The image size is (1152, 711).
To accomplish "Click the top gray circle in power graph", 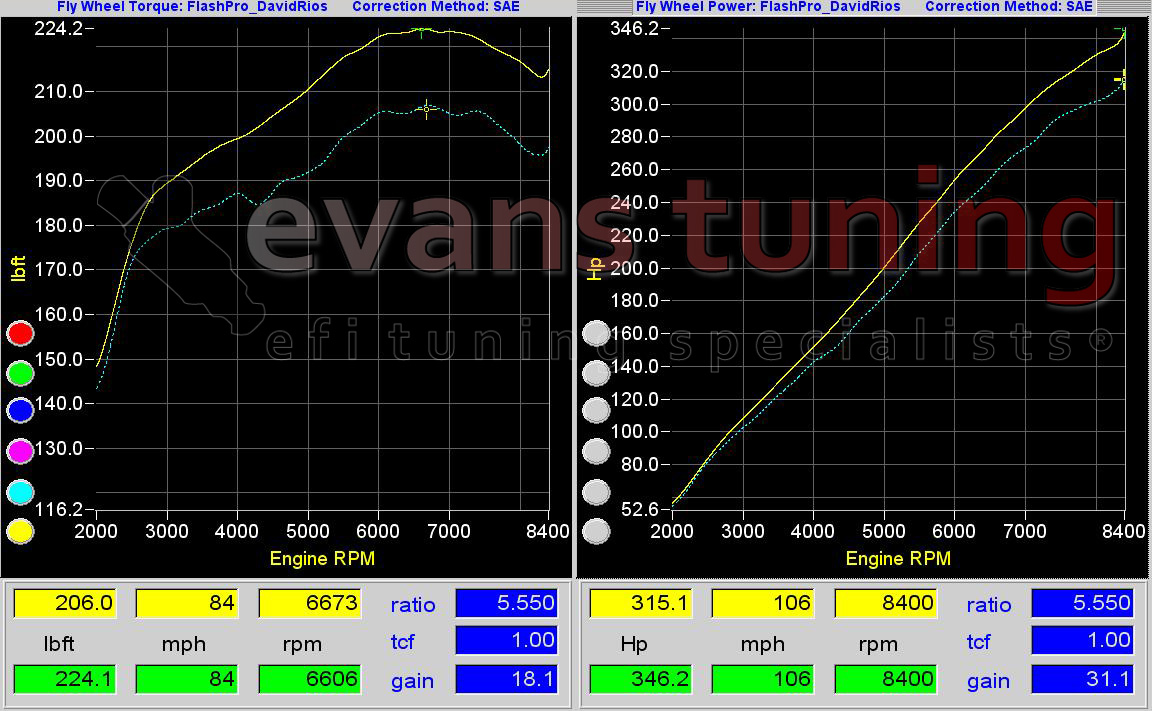I will click(596, 334).
